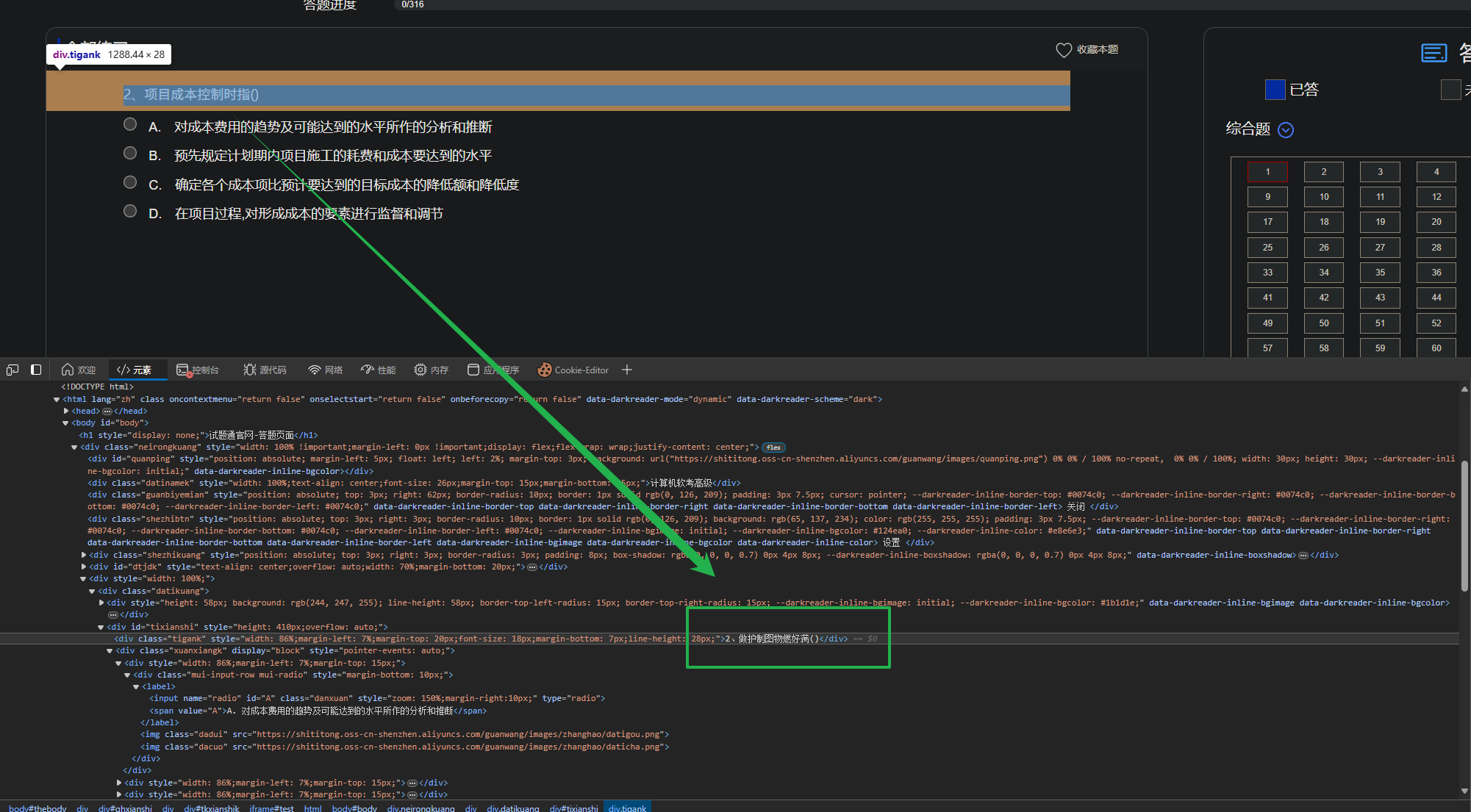1471x812 pixels.
Task: Select radio option B
Action: 130,153
